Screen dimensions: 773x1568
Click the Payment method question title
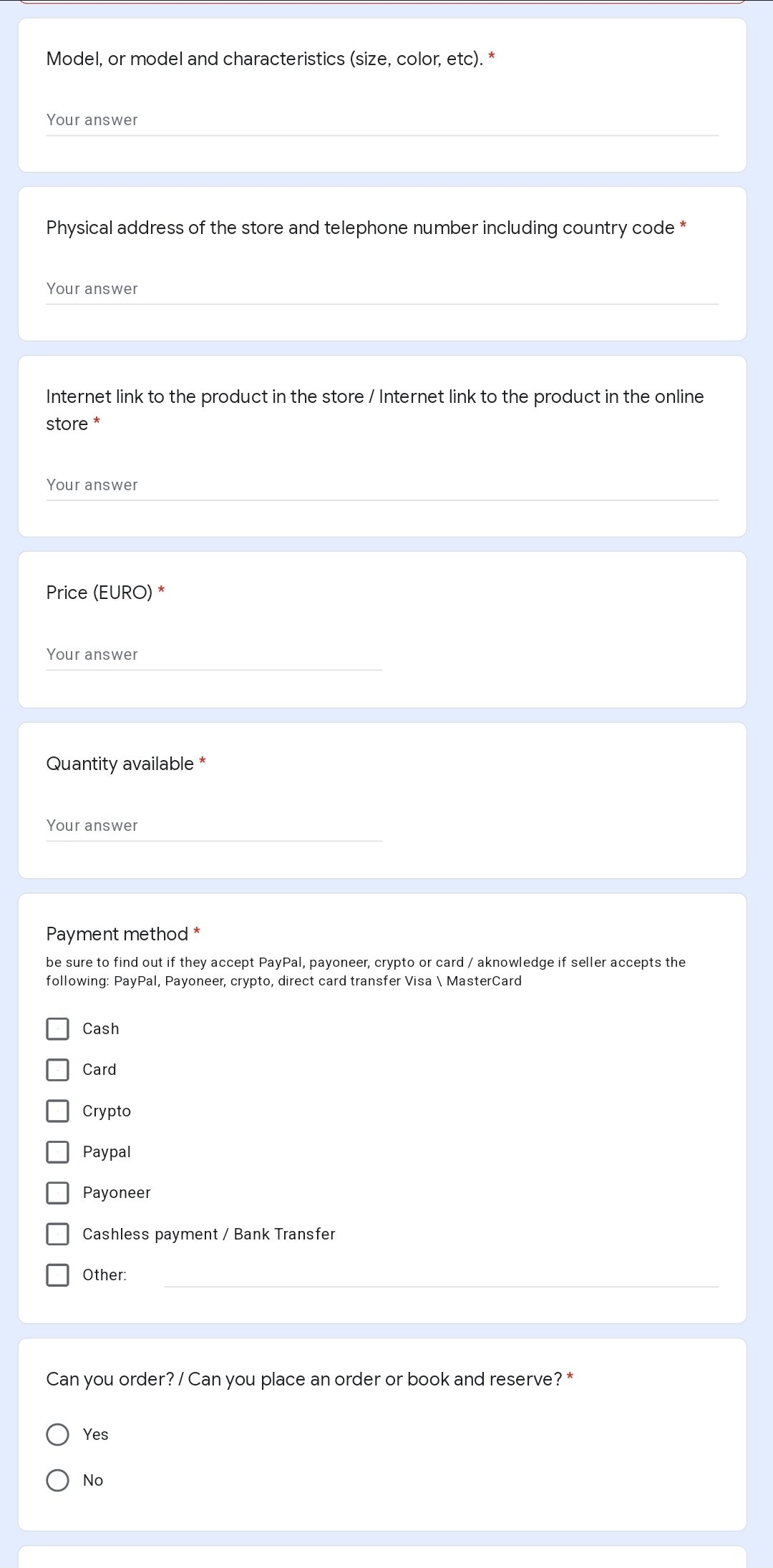tap(117, 934)
